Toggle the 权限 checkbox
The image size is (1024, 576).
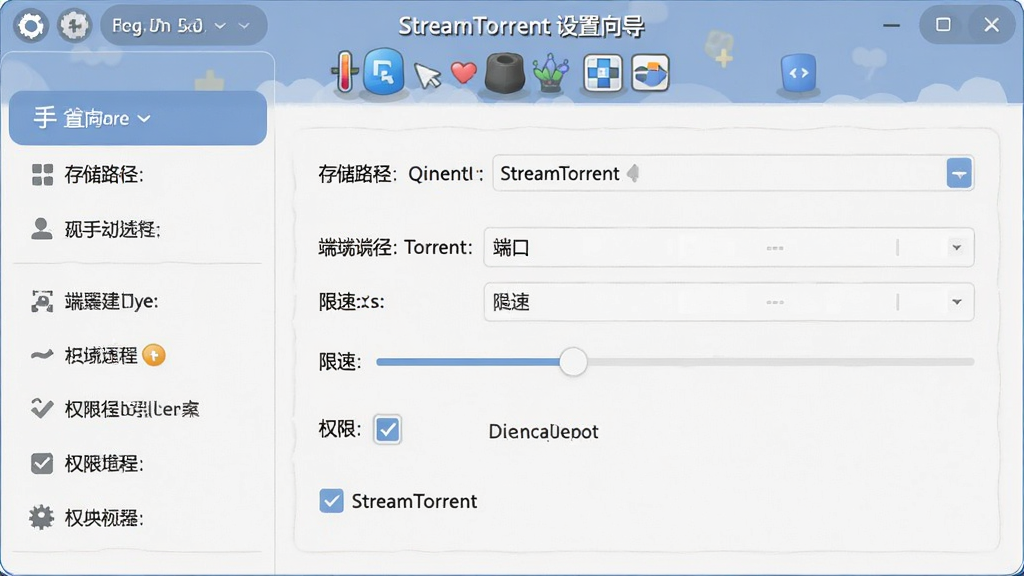[387, 430]
